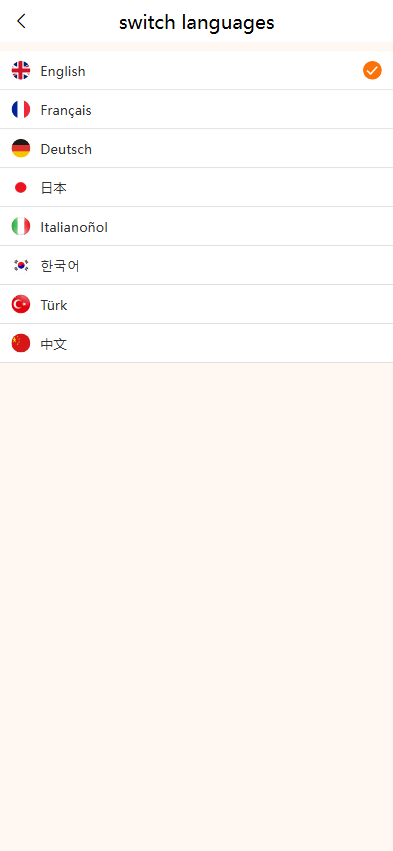Screen dimensions: 393x851
Task: Switch language to Türk
Action: 196,305
